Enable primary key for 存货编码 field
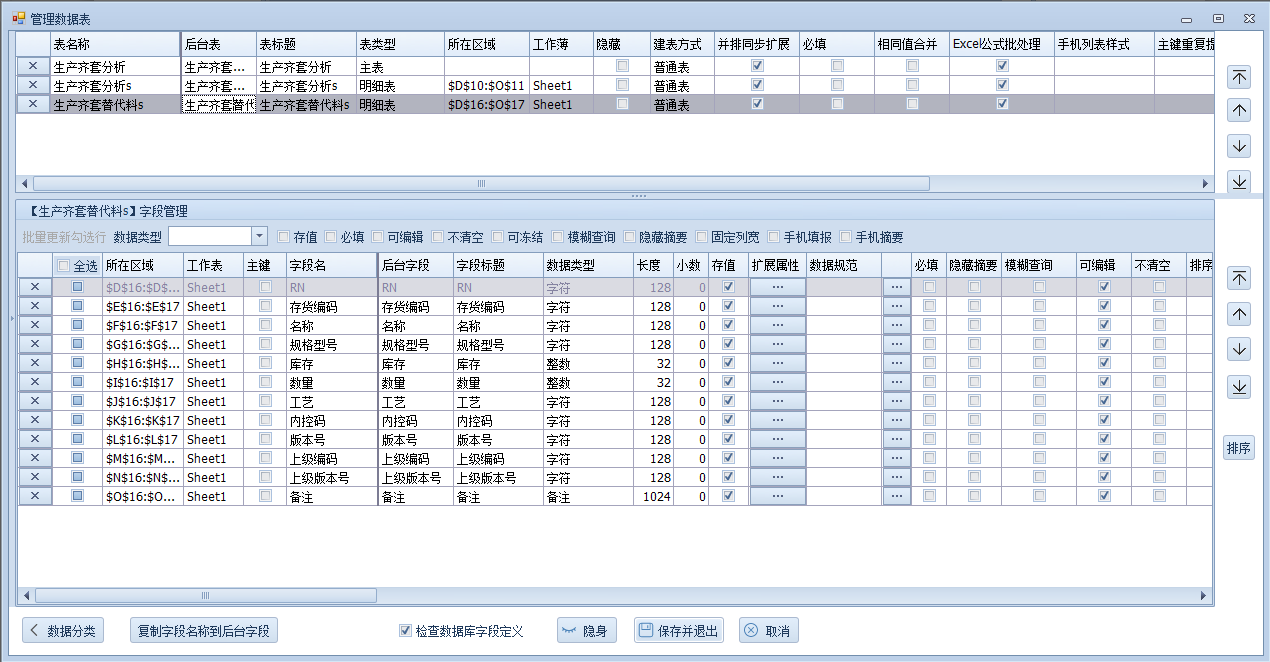 [265, 306]
